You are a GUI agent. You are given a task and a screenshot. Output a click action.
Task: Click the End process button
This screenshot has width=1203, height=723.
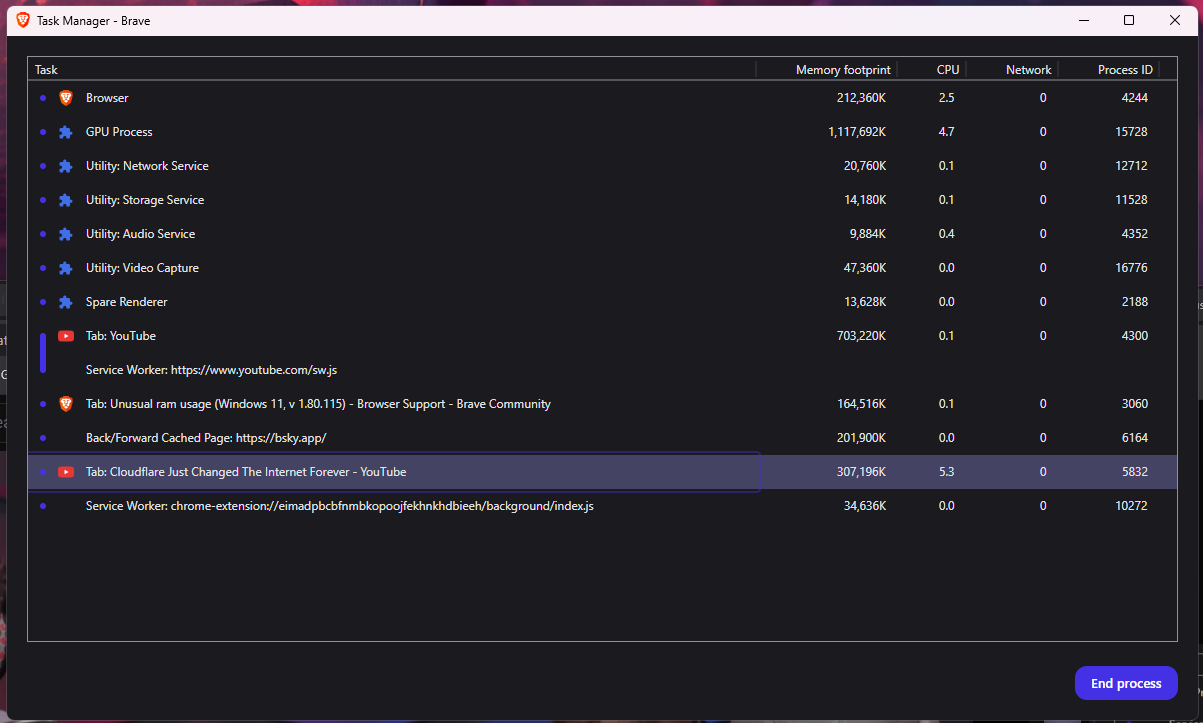pyautogui.click(x=1126, y=684)
